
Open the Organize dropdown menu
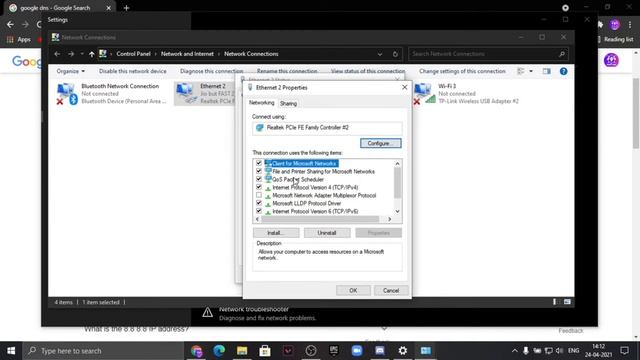[x=71, y=71]
